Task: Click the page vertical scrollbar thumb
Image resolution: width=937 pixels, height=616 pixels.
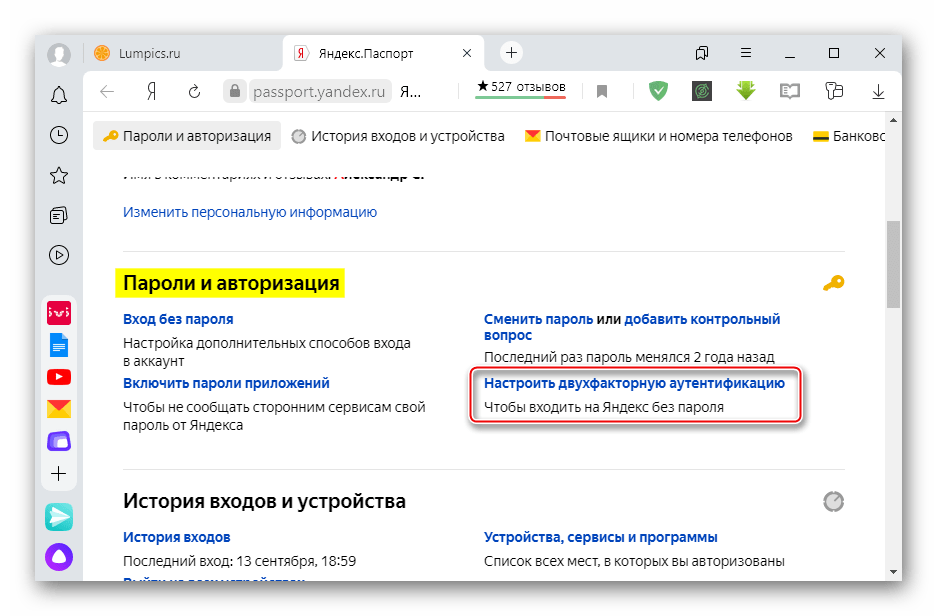Action: [893, 264]
